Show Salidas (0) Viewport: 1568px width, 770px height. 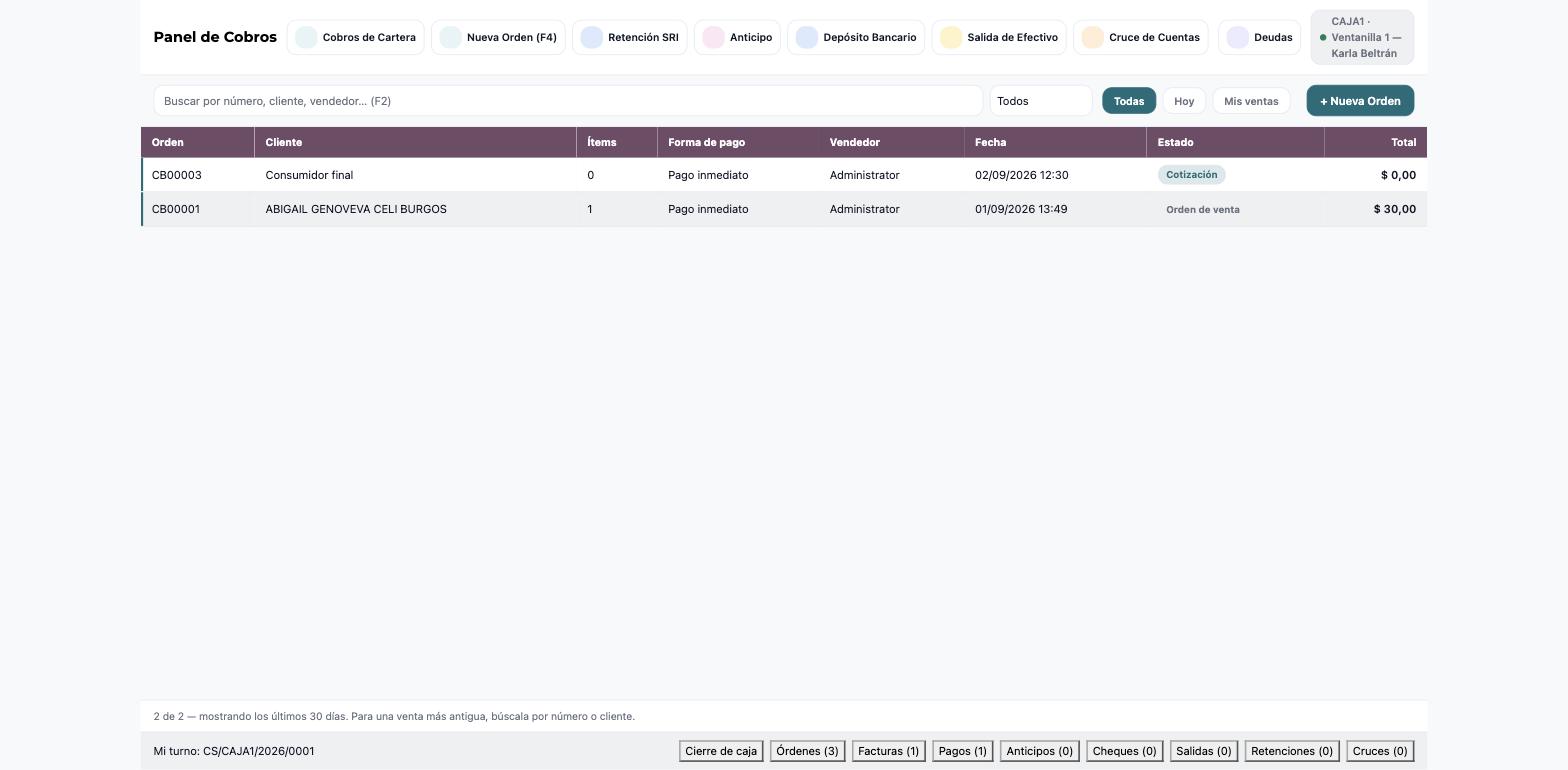tap(1204, 751)
